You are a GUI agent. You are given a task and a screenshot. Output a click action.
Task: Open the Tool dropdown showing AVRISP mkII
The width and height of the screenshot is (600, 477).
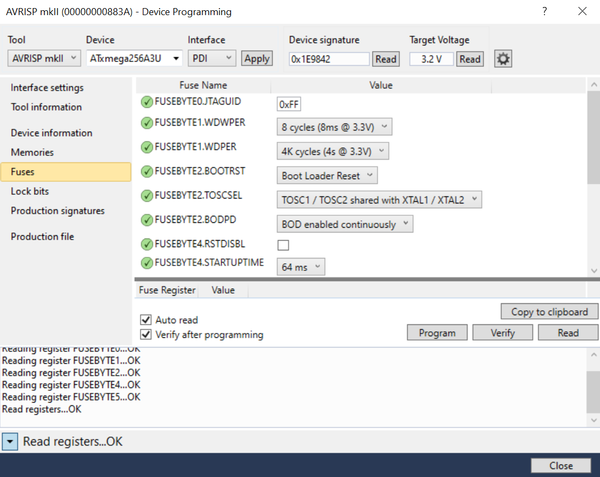click(44, 59)
